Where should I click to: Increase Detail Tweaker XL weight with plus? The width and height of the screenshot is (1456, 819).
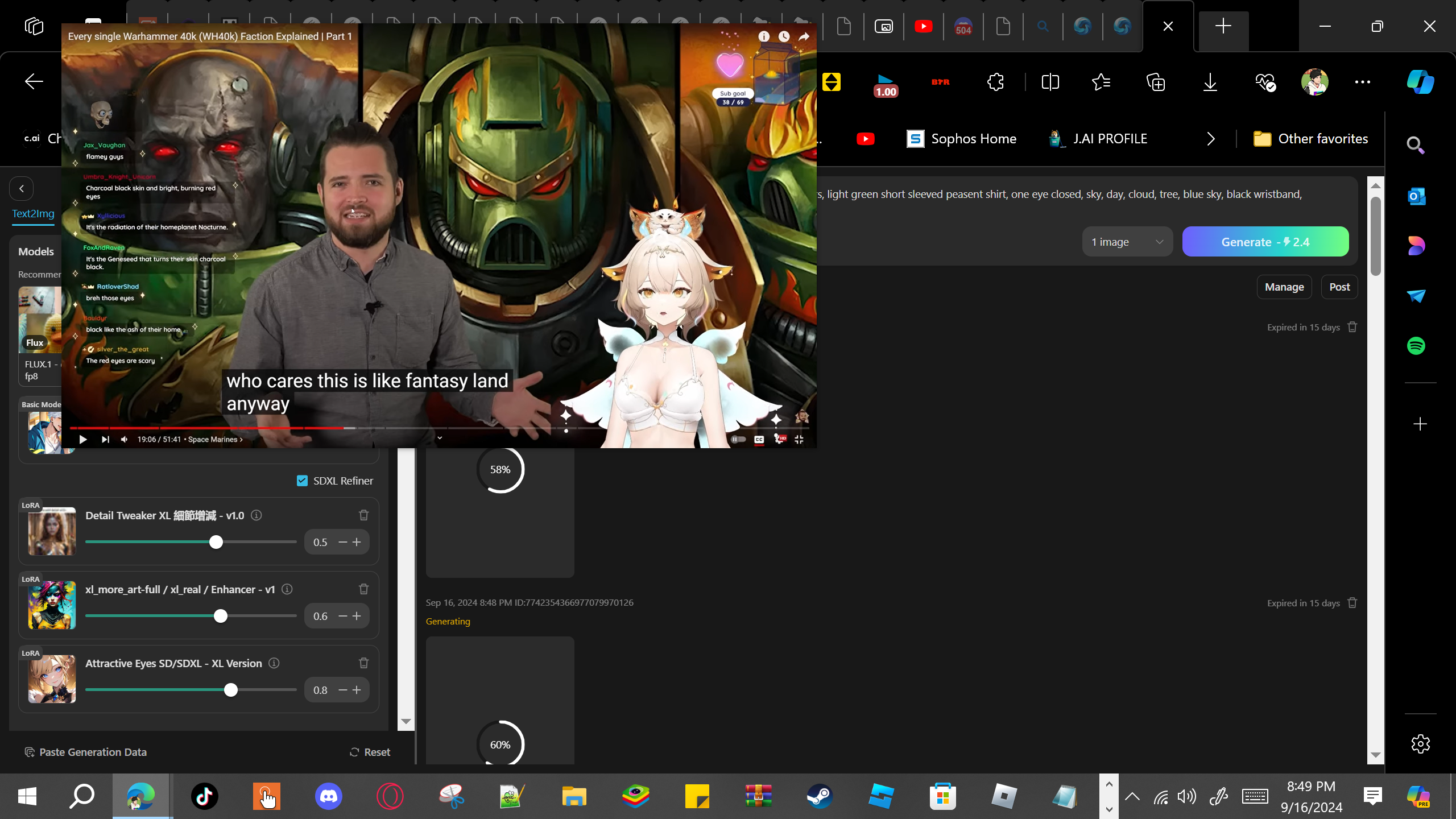(357, 542)
